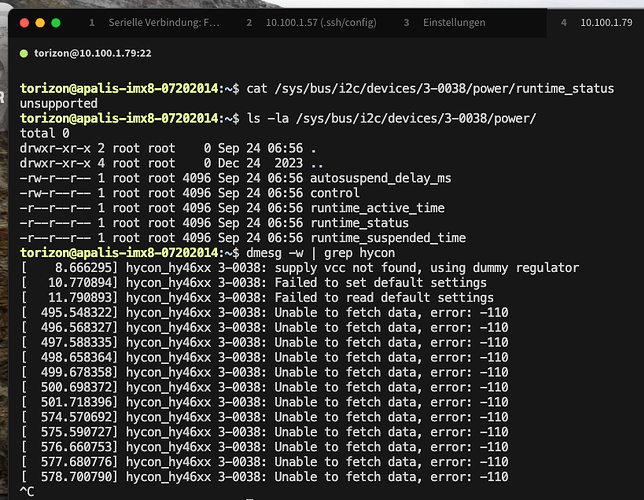
Task: Click the cat runtime_status command line
Action: pyautogui.click(x=430, y=89)
